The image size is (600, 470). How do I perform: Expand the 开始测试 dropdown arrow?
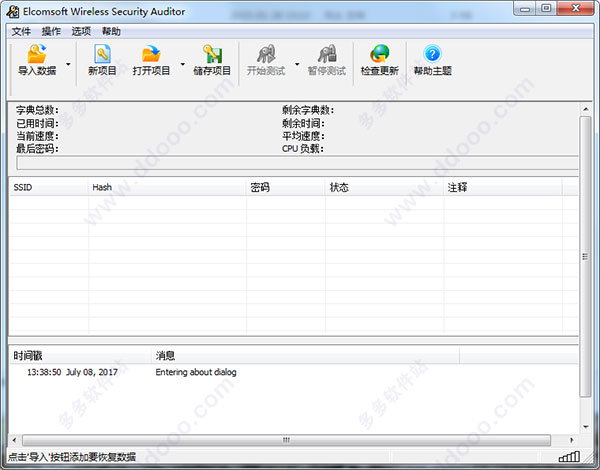[297, 64]
